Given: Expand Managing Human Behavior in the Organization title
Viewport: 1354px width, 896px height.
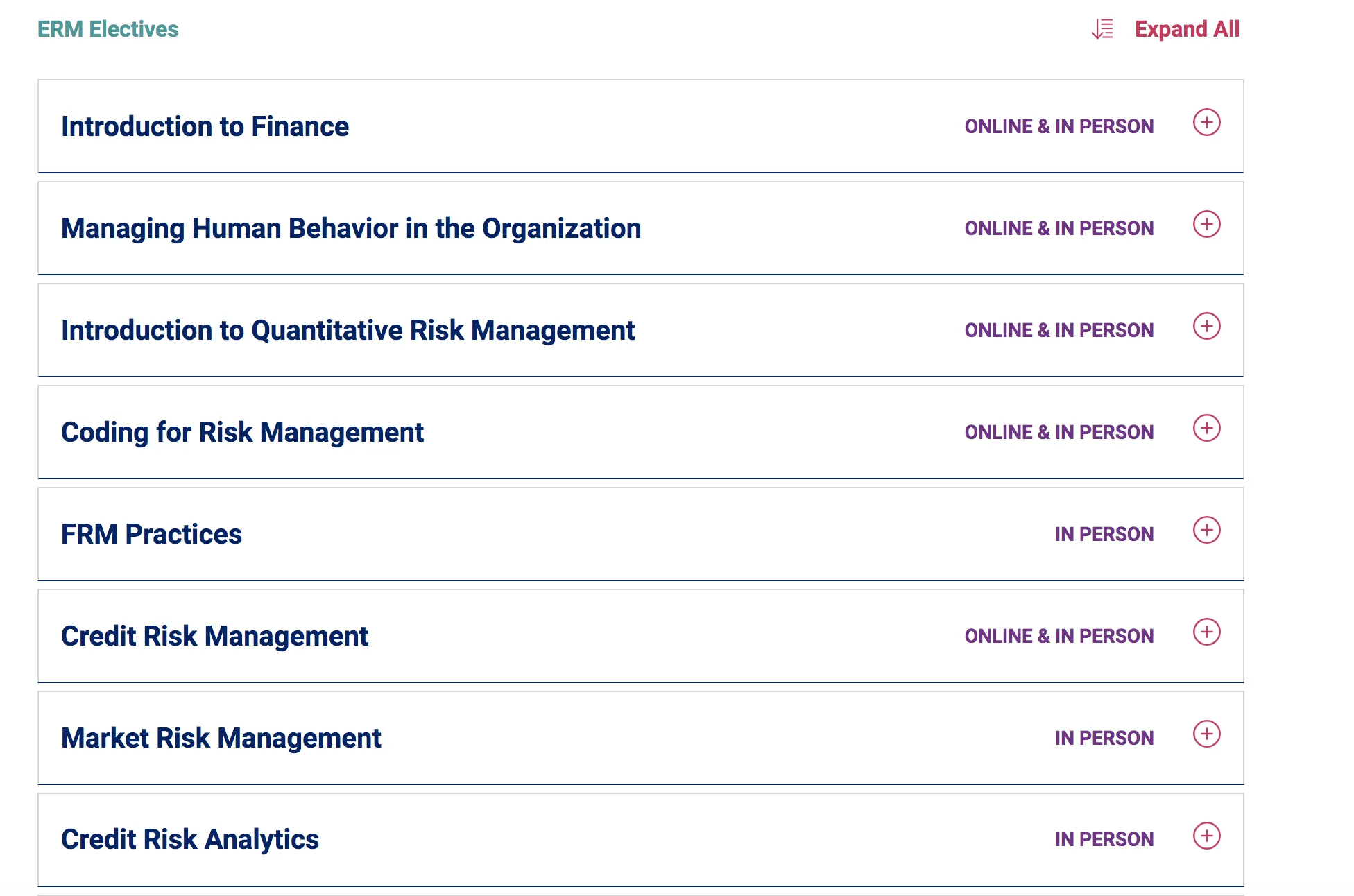Looking at the screenshot, I should [351, 229].
